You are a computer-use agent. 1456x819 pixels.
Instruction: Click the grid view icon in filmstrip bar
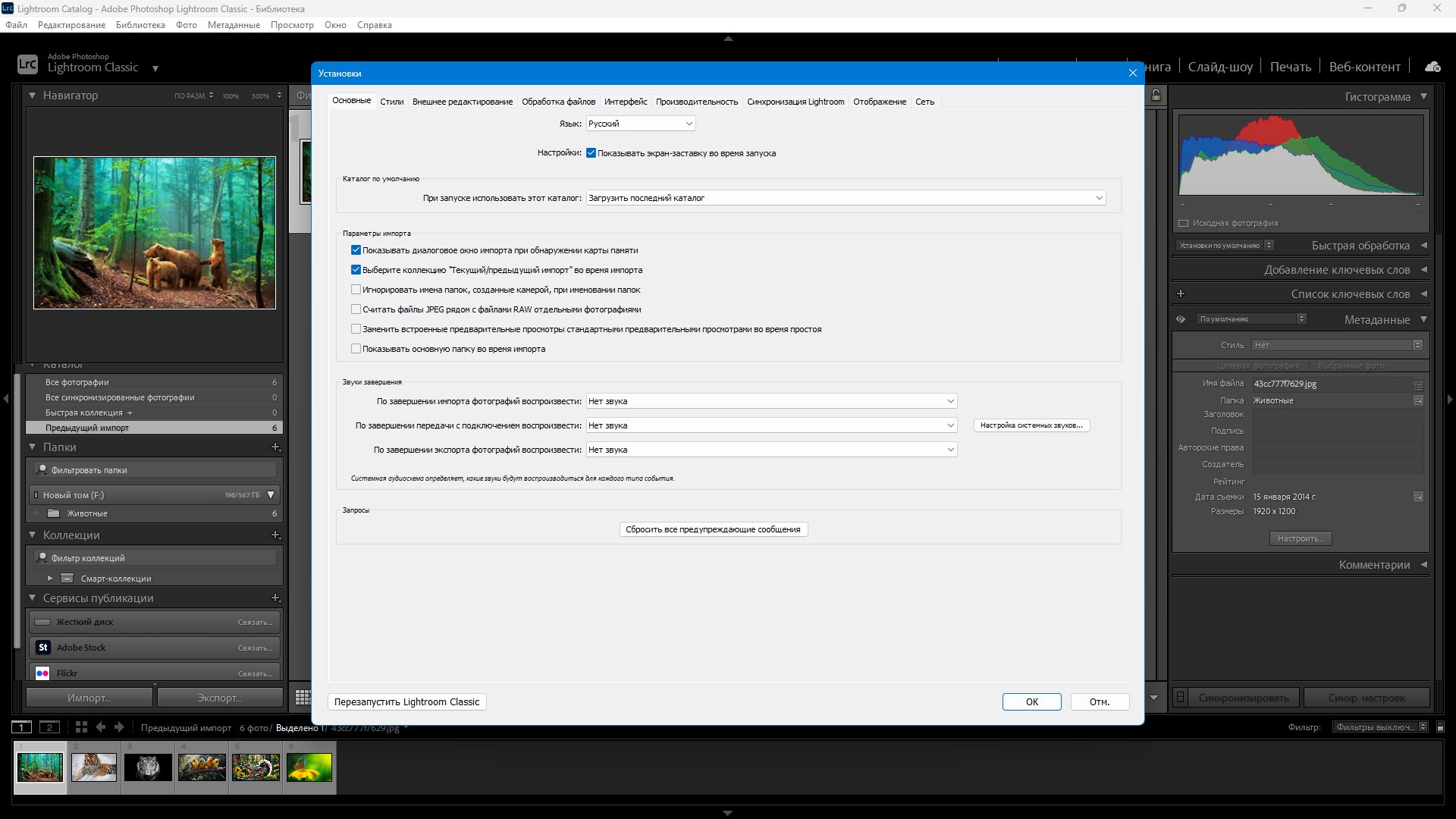81,727
